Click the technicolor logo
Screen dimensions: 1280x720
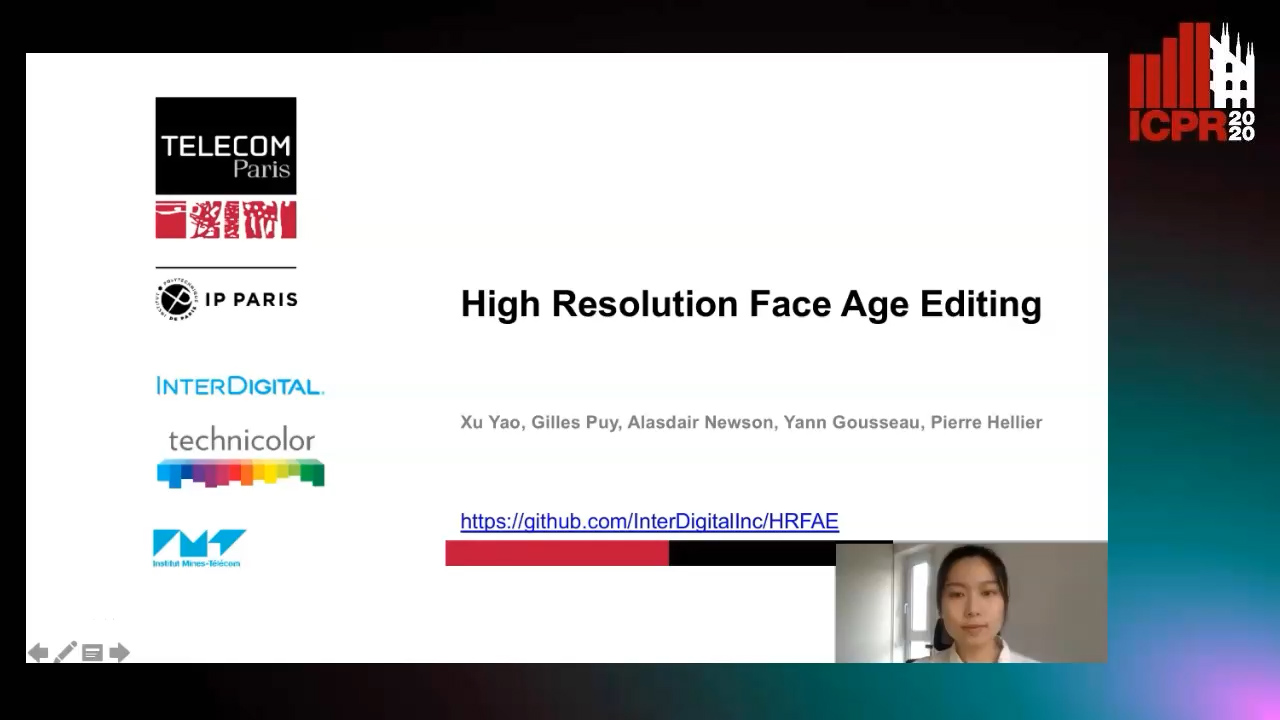tap(240, 458)
